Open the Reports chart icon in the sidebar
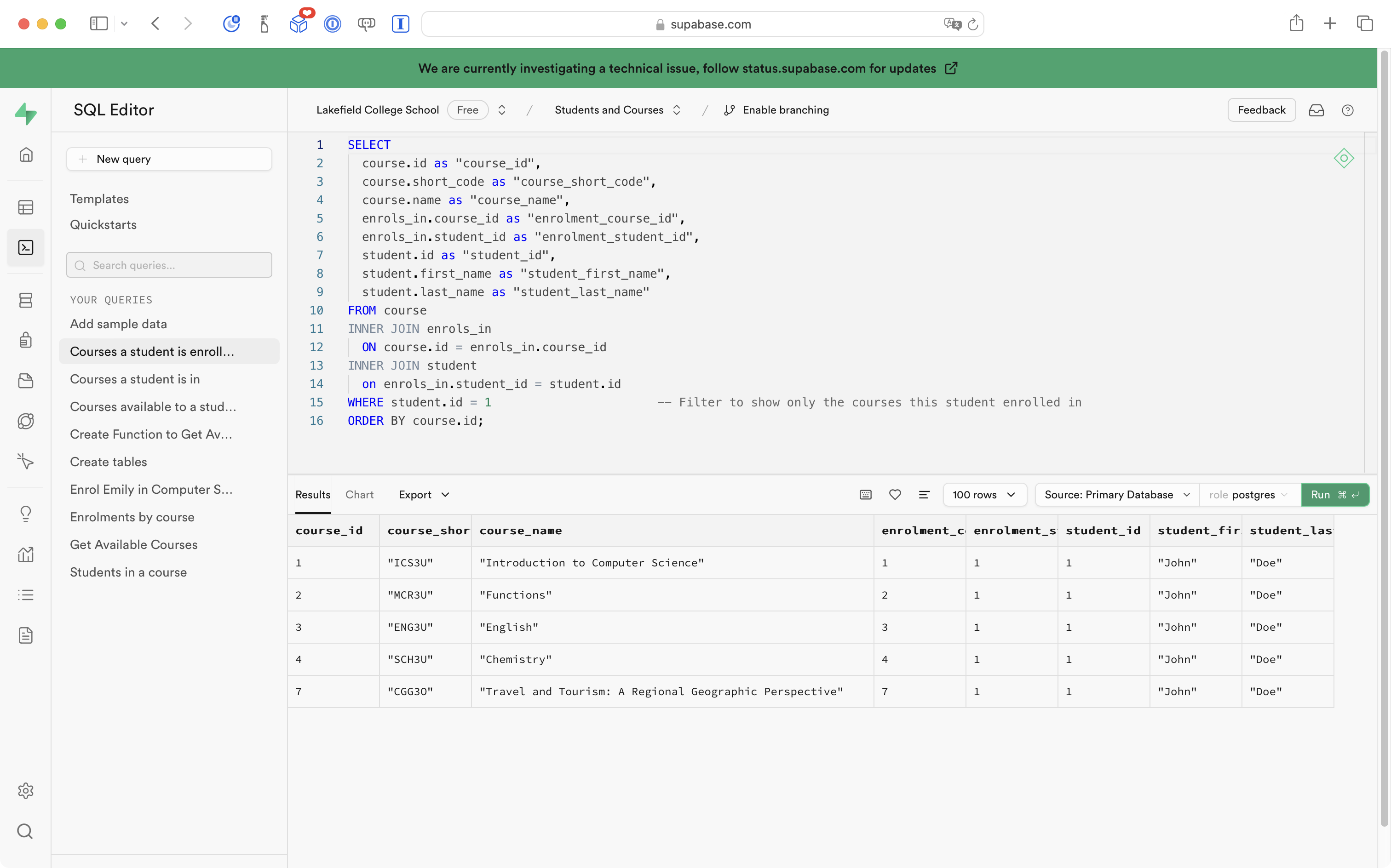 point(26,554)
